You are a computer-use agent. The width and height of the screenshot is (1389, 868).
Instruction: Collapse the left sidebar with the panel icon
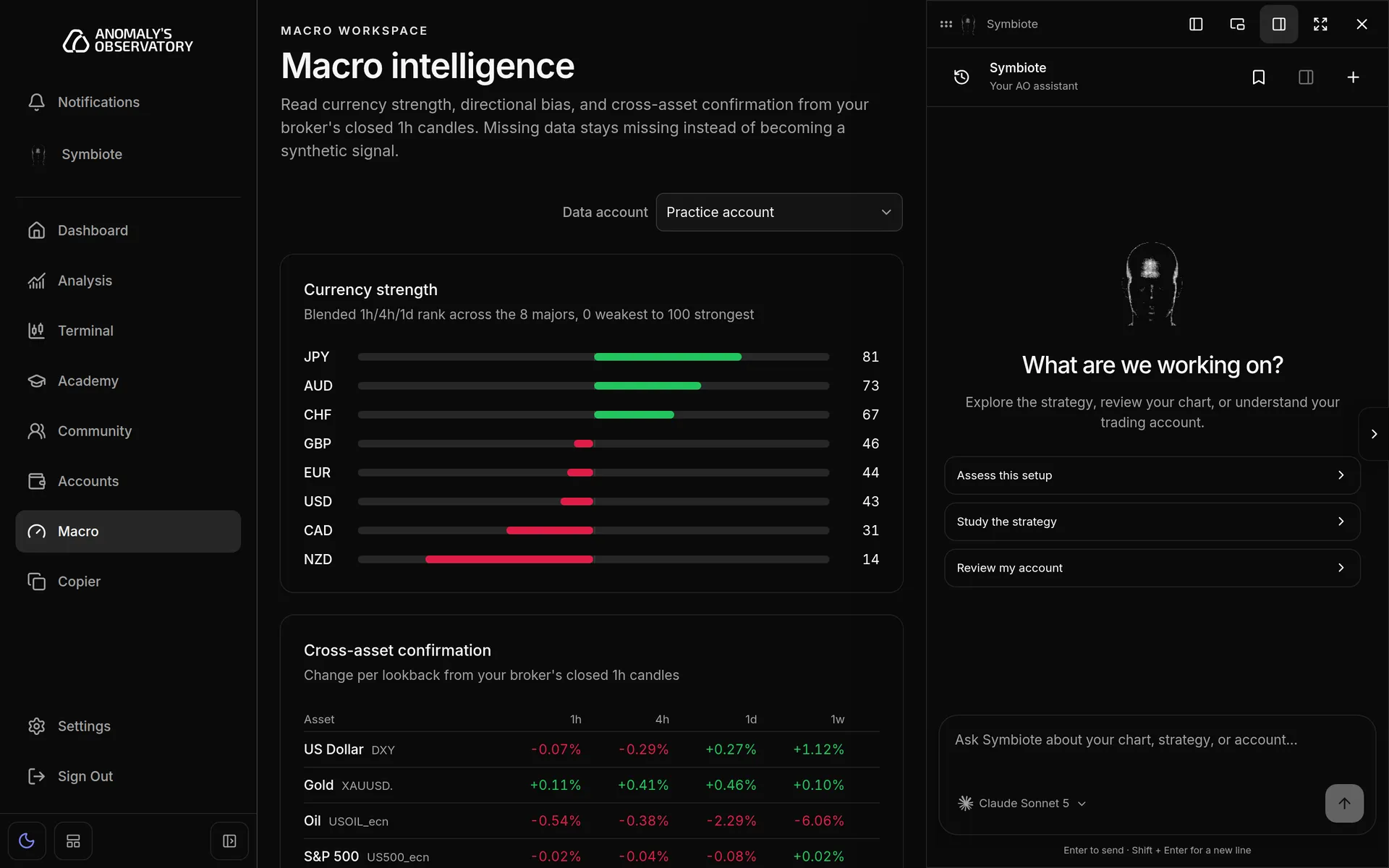229,841
